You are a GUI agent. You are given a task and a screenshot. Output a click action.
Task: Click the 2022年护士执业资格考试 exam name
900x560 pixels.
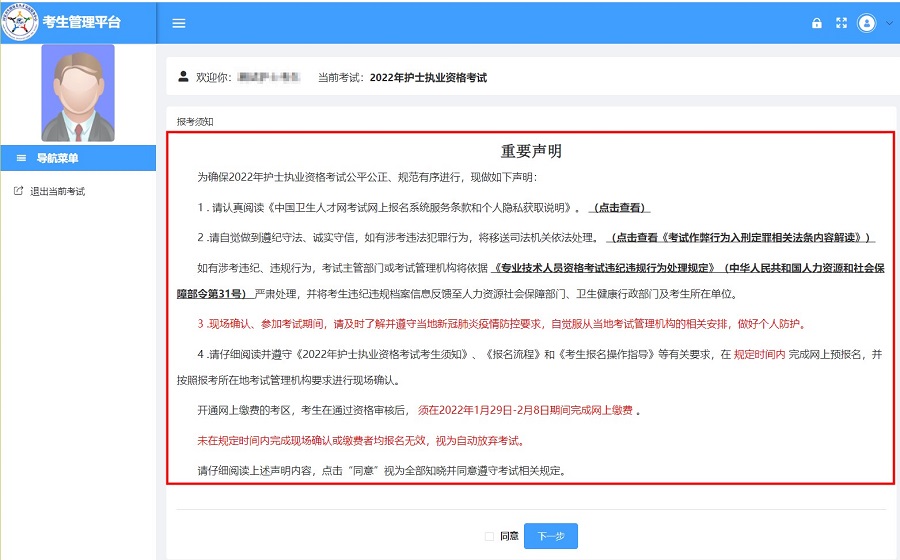[x=428, y=77]
